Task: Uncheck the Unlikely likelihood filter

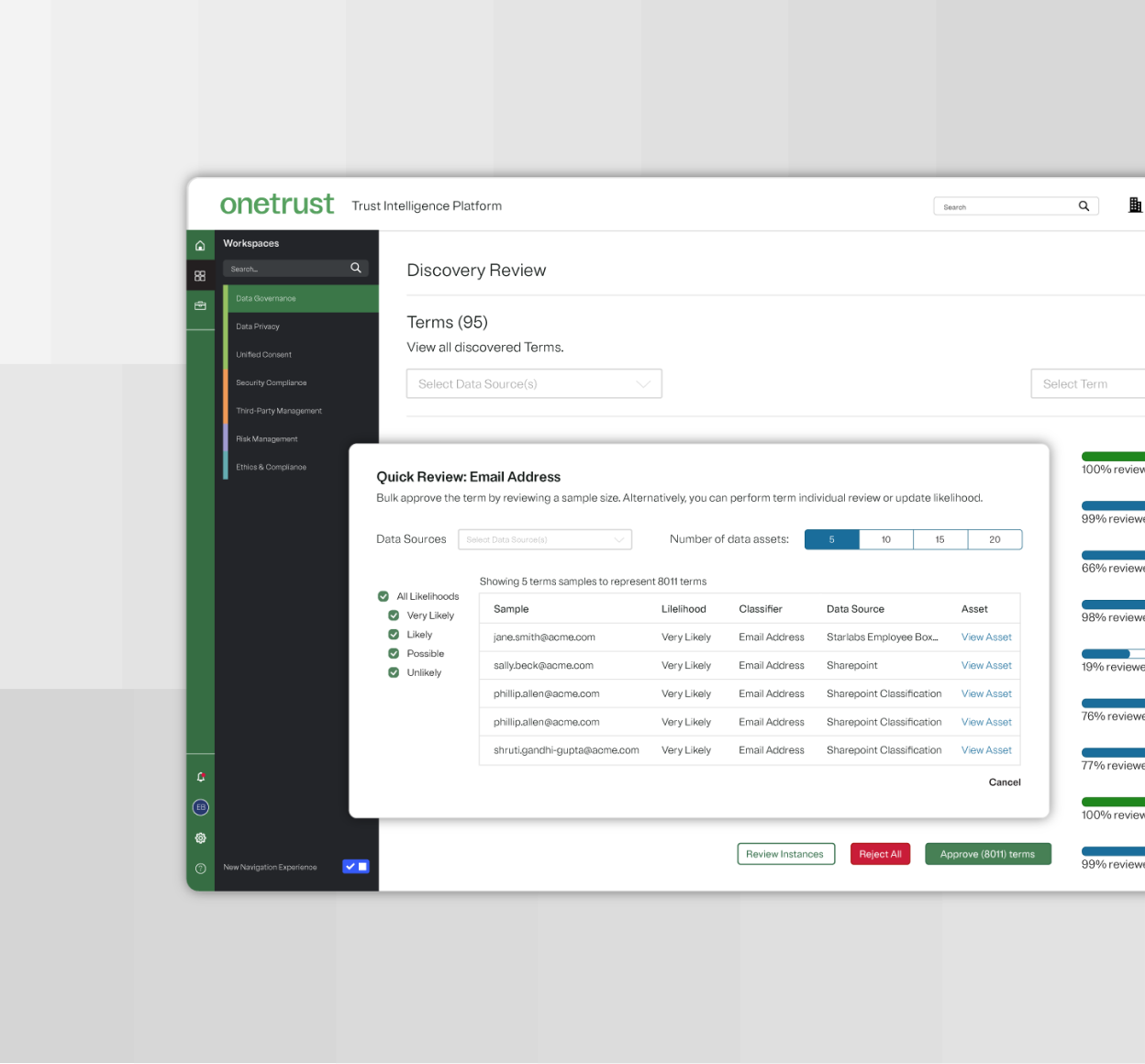Action: click(x=394, y=672)
